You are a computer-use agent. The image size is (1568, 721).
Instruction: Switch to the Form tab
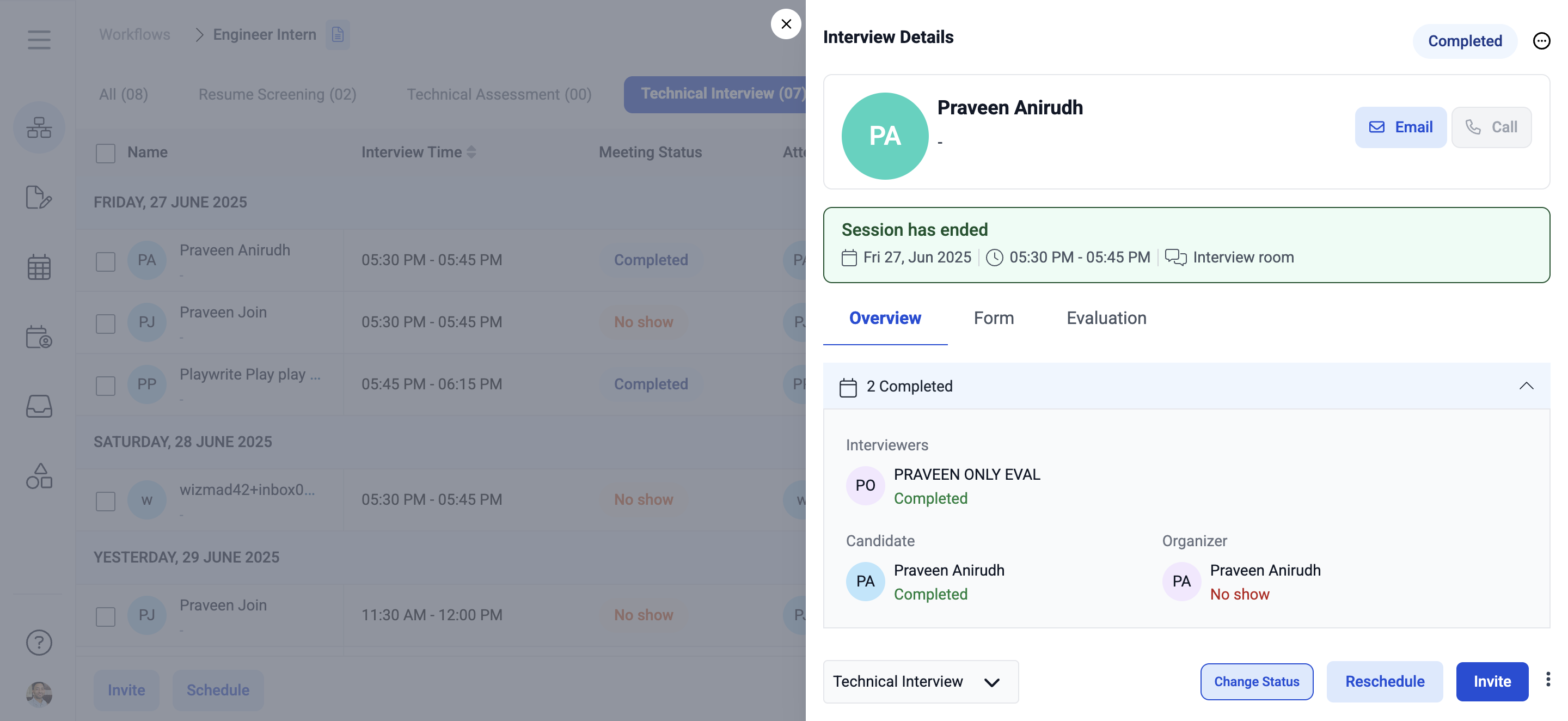tap(994, 318)
